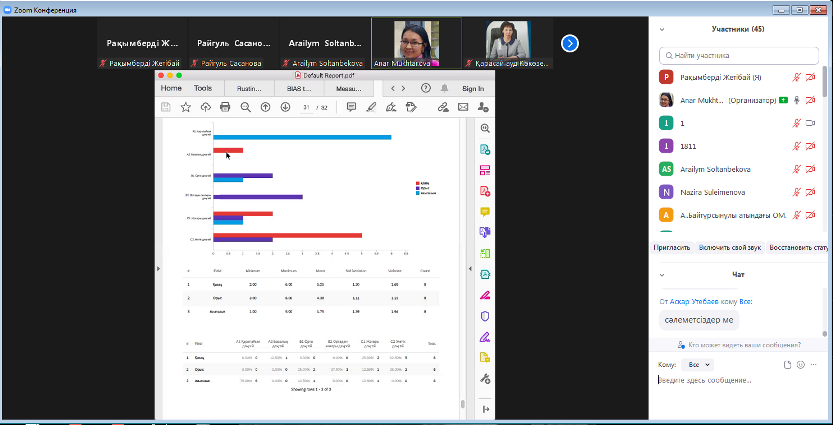Screen dimensions: 833x425
Task: Click the print icon in PDF toolbar
Action: 226,107
